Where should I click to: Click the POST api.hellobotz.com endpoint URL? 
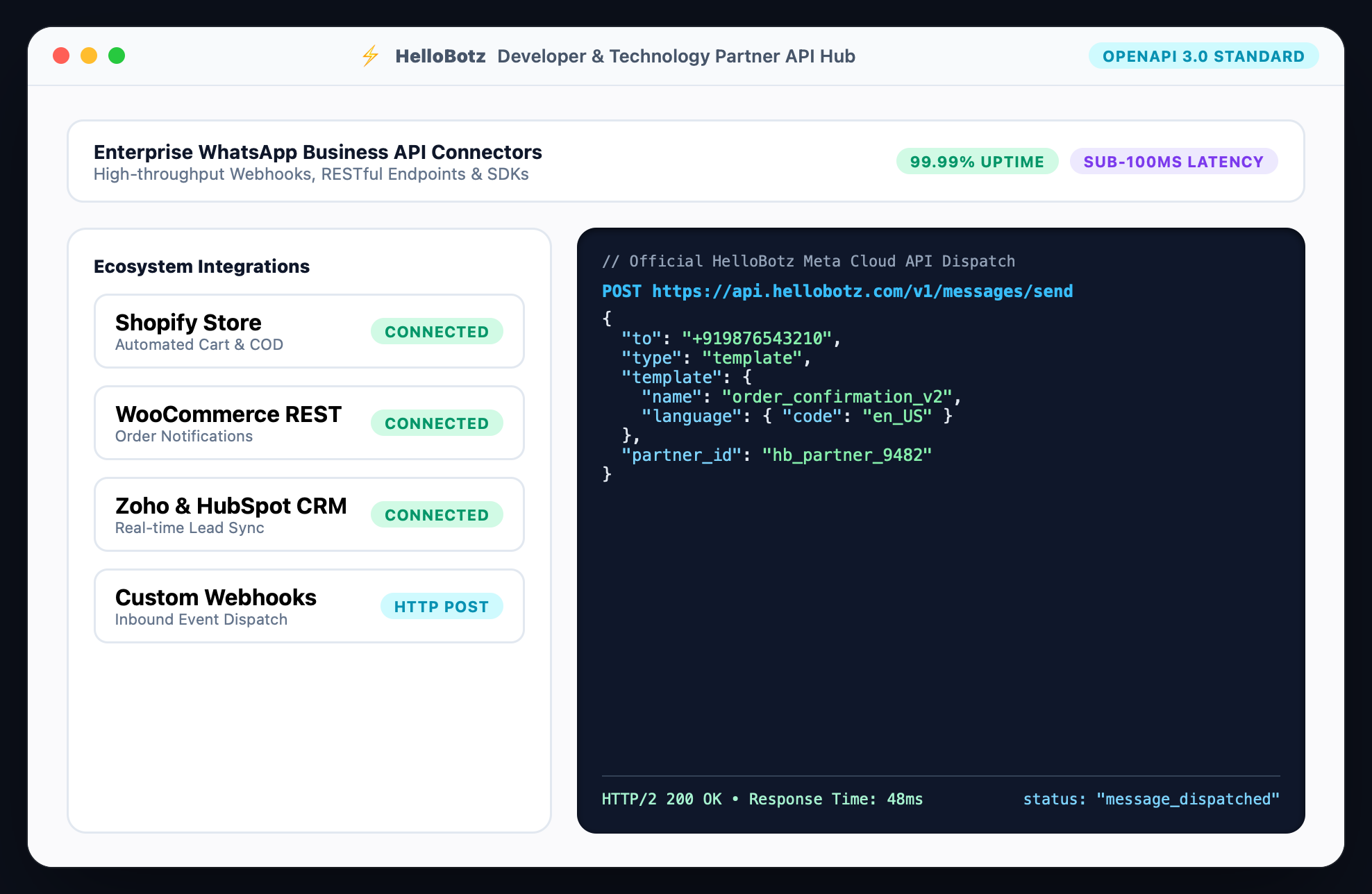(837, 292)
